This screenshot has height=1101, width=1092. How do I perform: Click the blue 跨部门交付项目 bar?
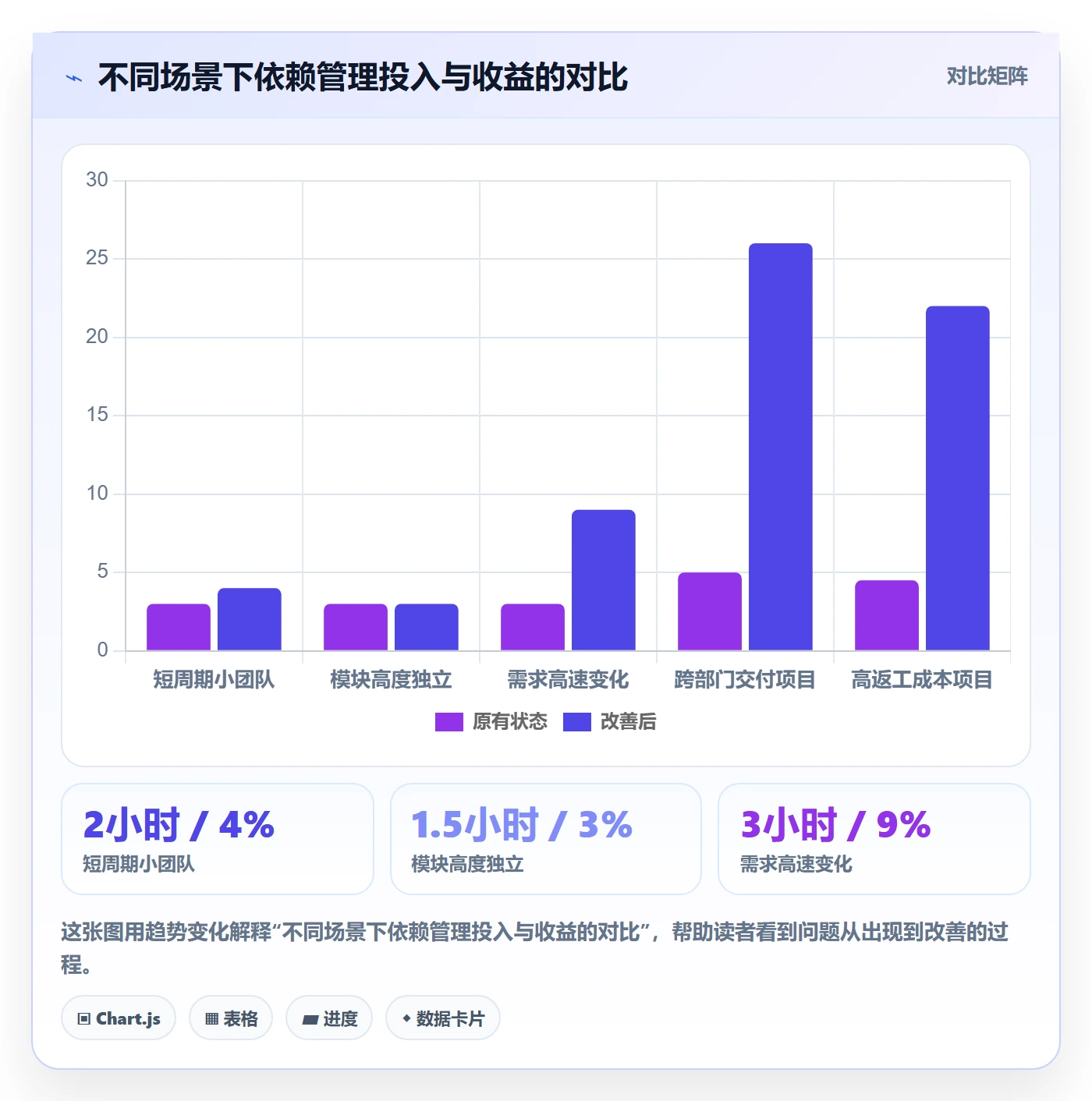pyautogui.click(x=781, y=447)
